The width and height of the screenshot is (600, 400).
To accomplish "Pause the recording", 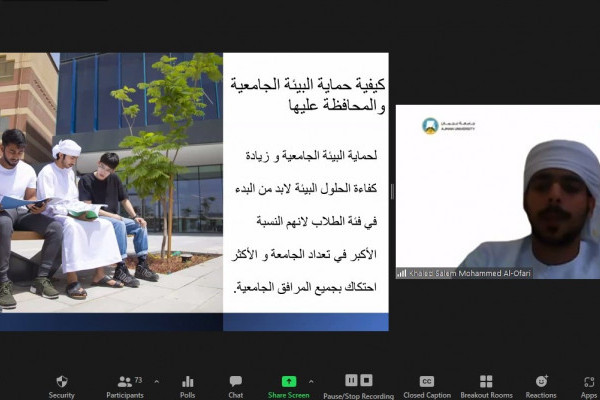I will (x=351, y=381).
